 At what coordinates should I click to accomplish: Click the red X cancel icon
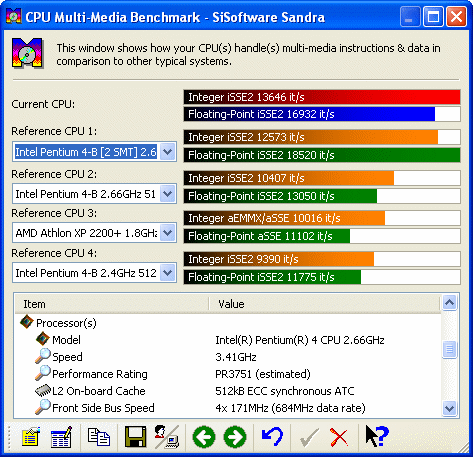339,437
